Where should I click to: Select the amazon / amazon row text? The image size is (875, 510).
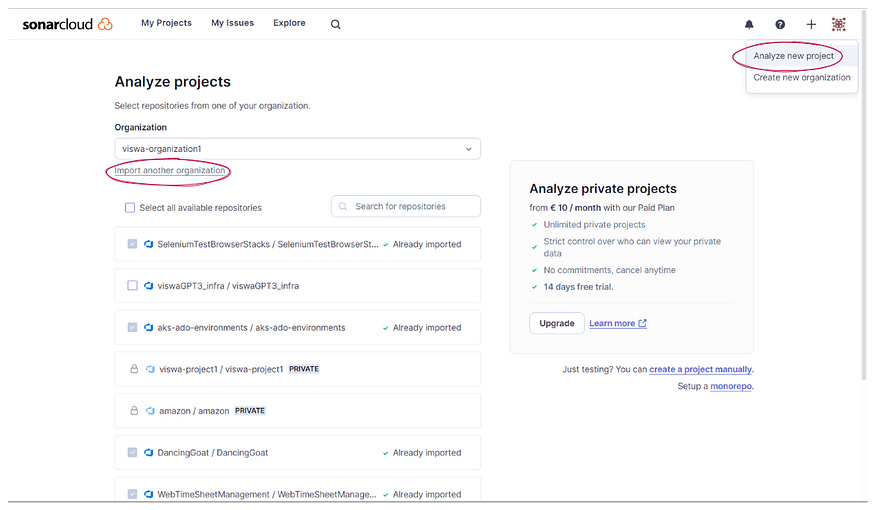pyautogui.click(x=194, y=411)
